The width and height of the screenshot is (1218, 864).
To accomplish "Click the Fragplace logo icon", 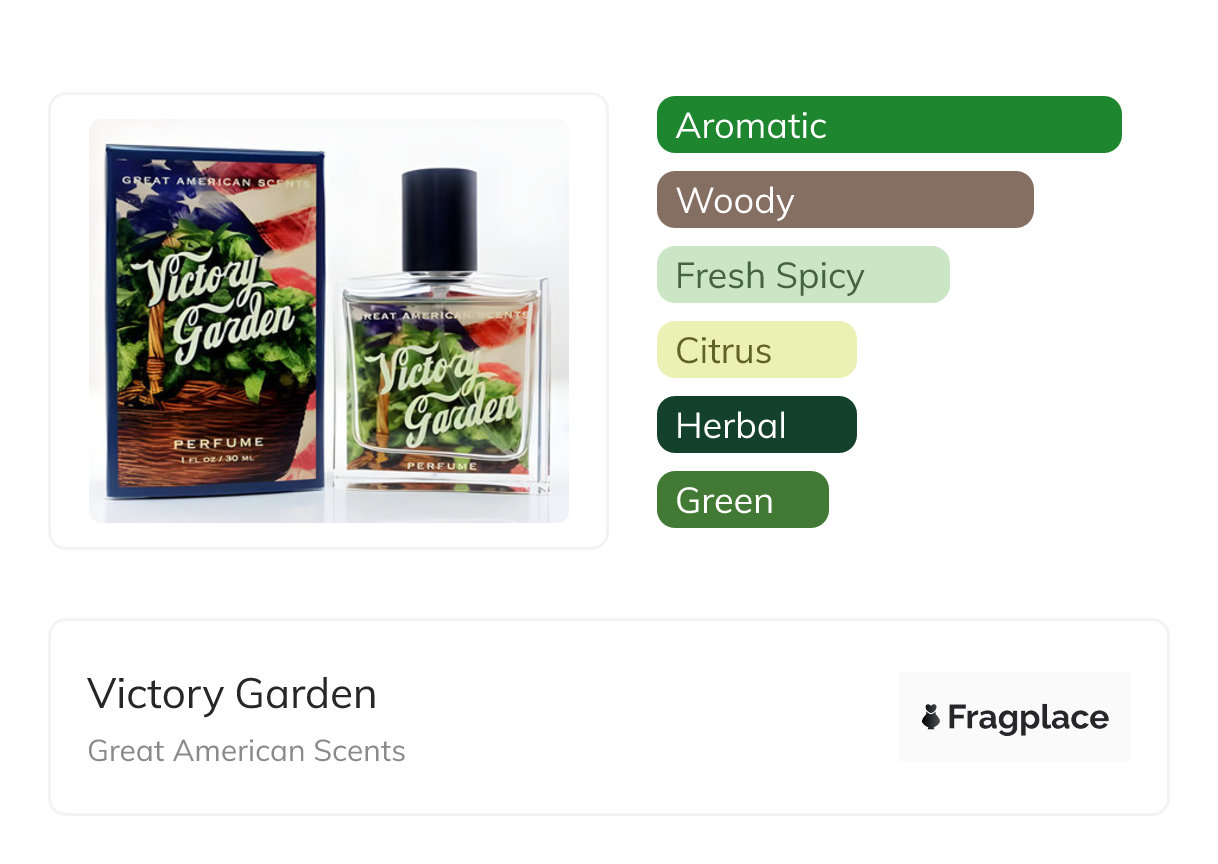I will pos(931,717).
